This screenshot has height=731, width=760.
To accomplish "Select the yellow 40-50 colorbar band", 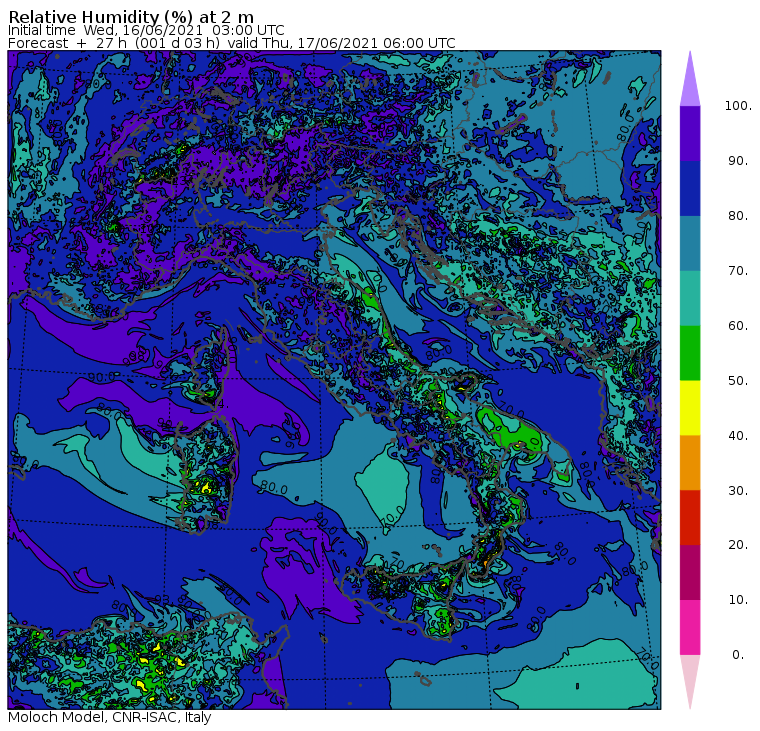I will (690, 408).
